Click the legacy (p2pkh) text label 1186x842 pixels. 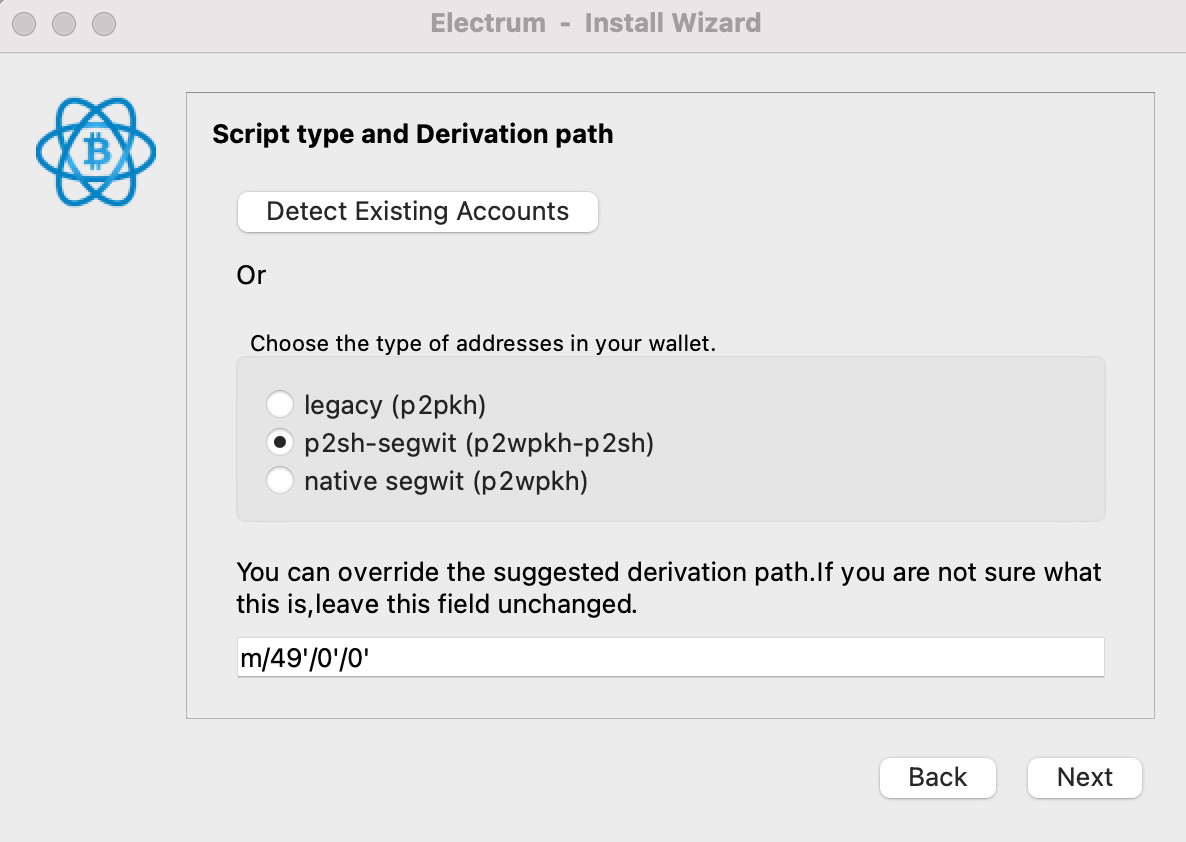tap(395, 405)
